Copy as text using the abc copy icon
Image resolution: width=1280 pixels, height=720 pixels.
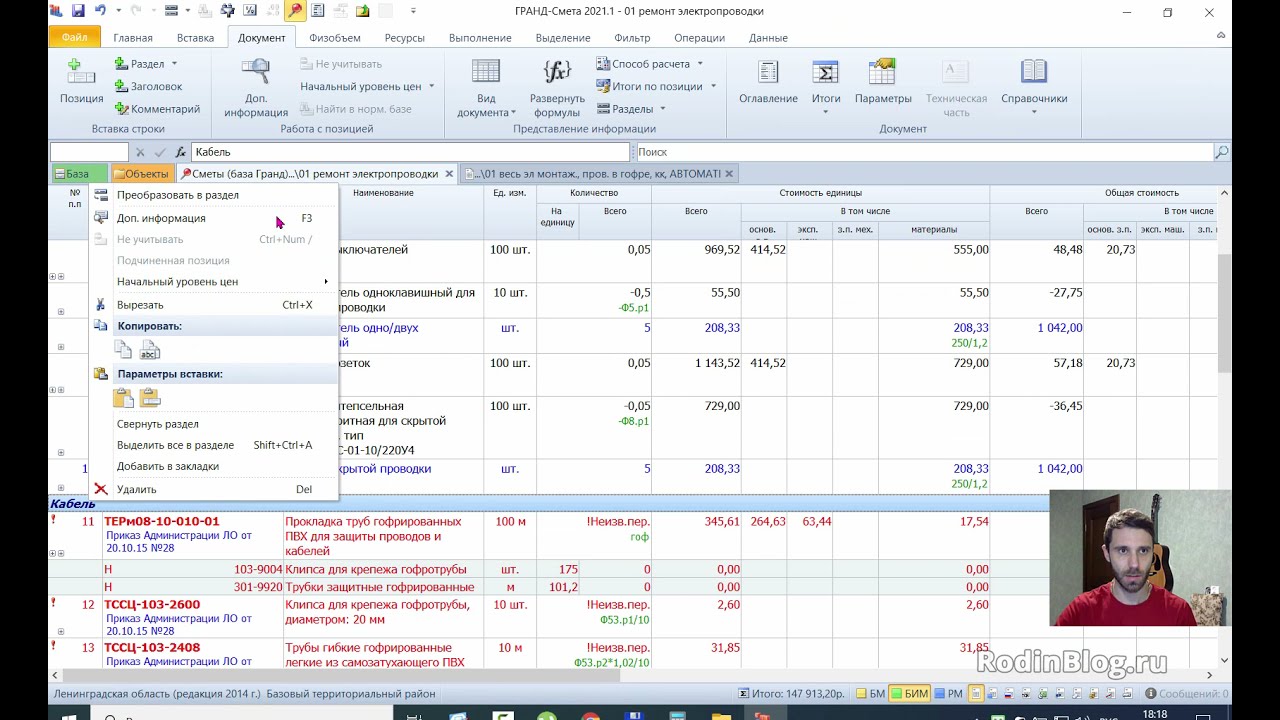point(150,349)
